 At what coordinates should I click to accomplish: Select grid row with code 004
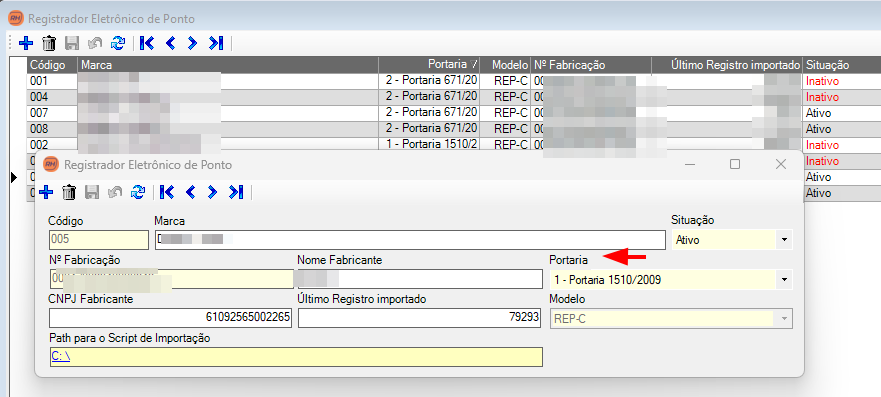click(454, 97)
